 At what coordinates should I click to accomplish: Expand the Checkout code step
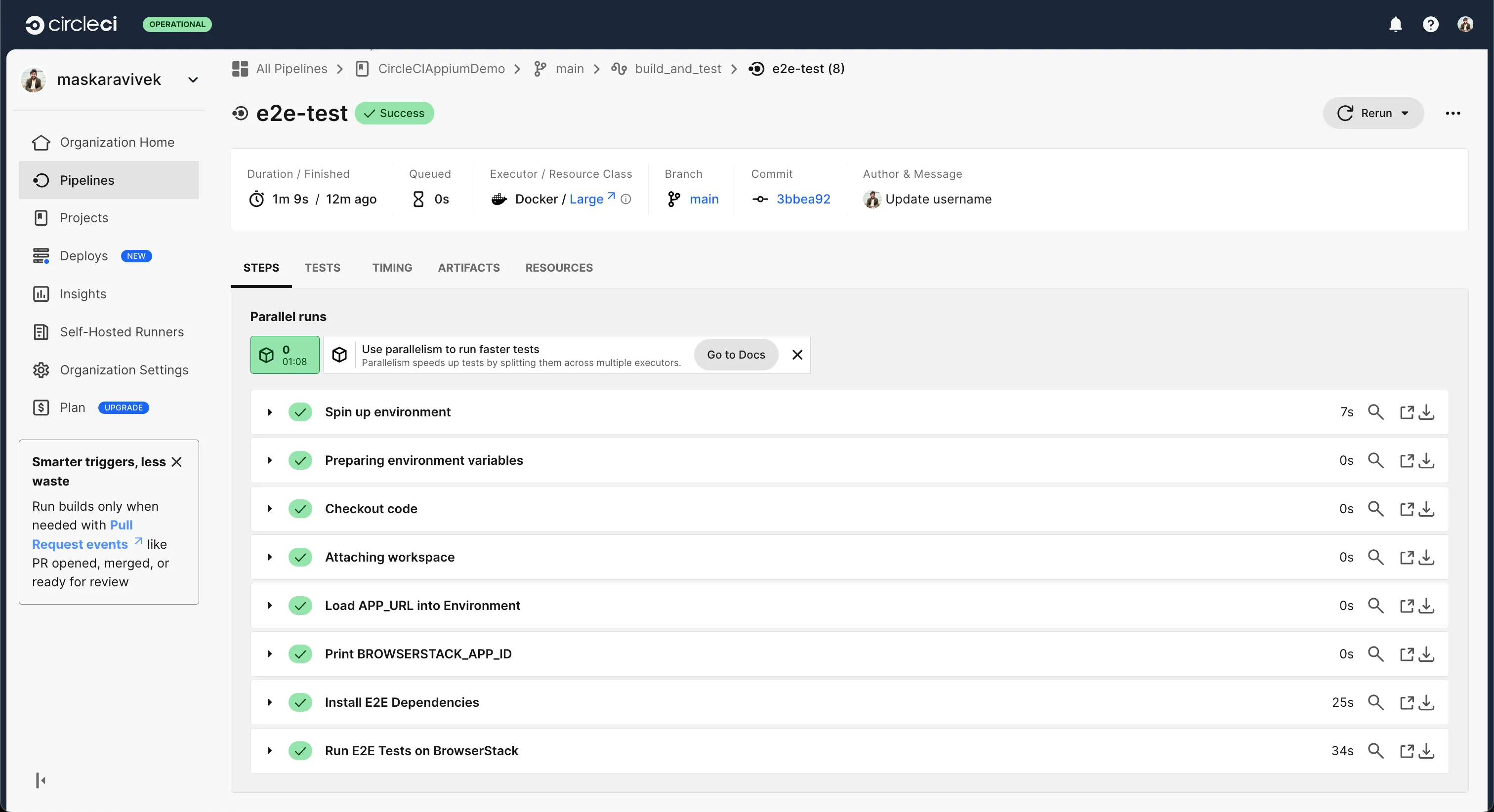(270, 509)
